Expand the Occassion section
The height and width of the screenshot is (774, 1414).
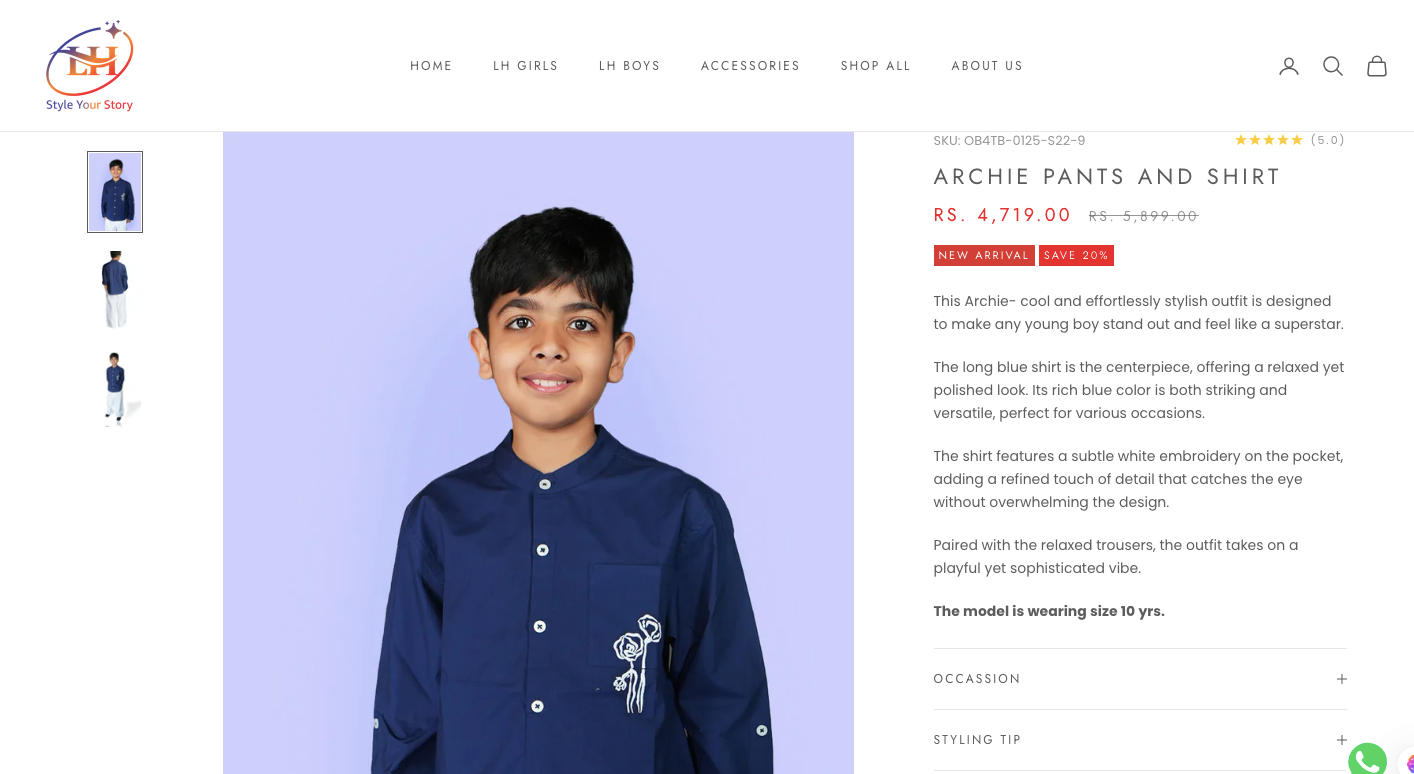click(1140, 679)
